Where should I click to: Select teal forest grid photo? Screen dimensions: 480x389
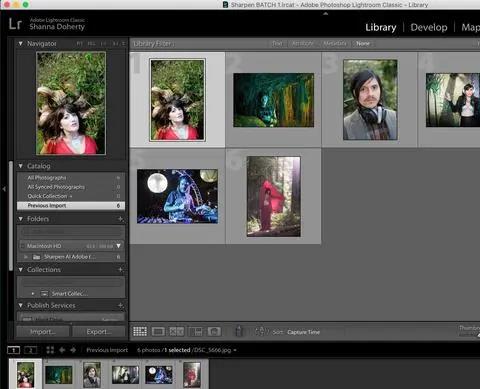[273, 100]
